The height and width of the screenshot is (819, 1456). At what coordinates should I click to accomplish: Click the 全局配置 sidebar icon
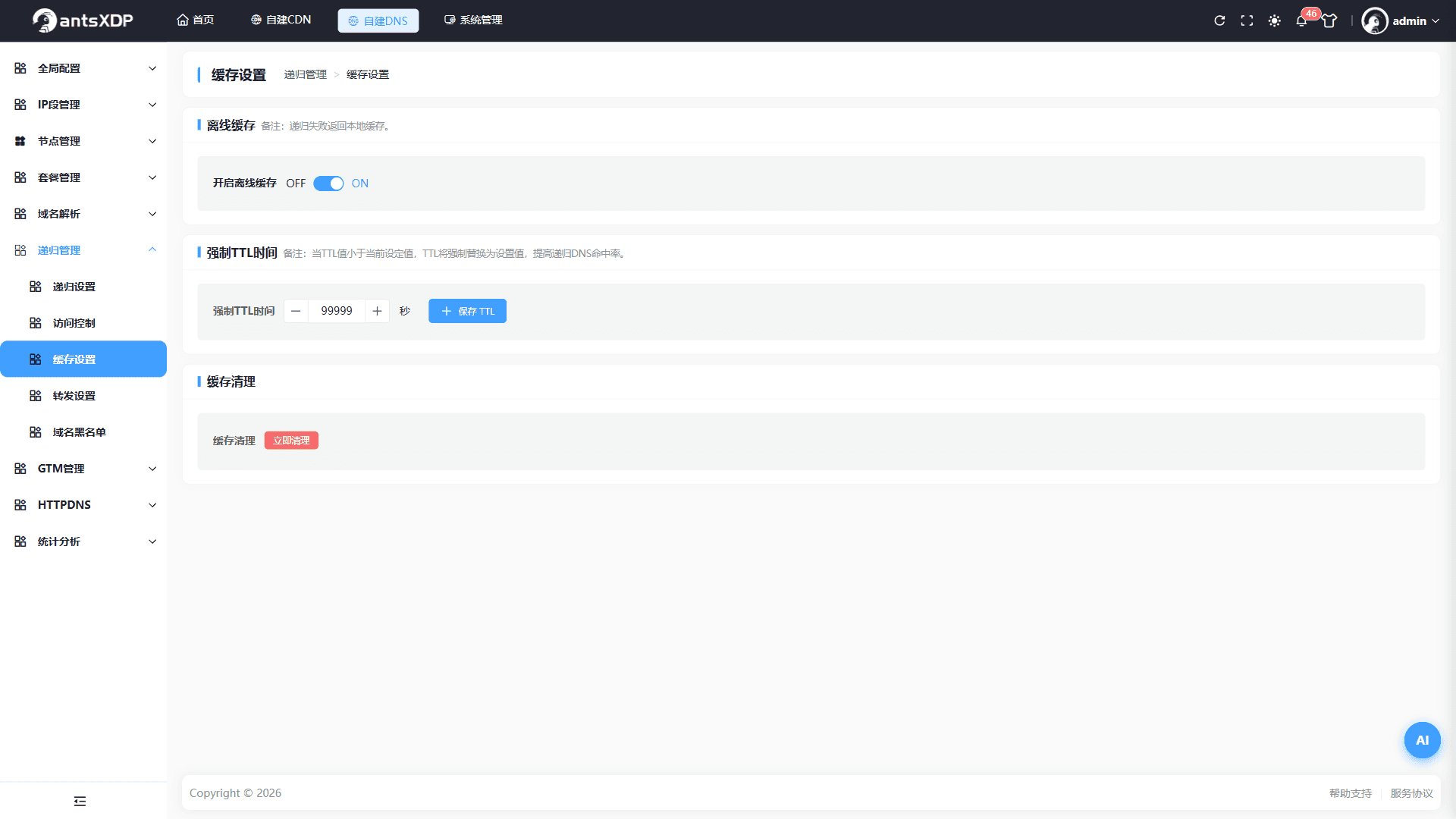coord(20,68)
